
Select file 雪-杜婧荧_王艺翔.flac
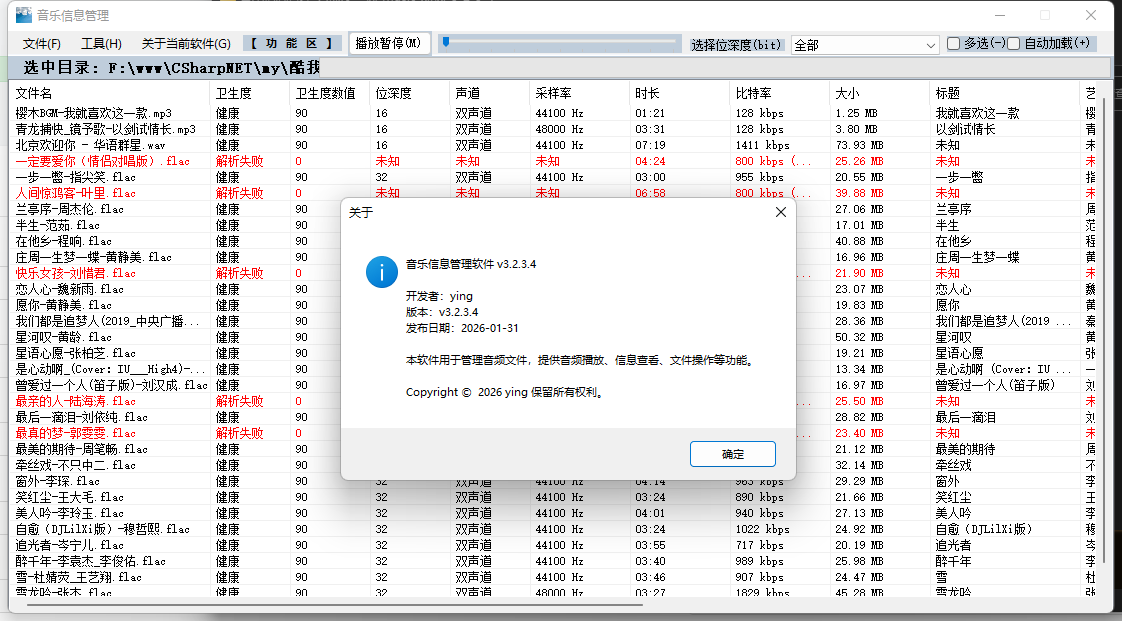coord(79,577)
